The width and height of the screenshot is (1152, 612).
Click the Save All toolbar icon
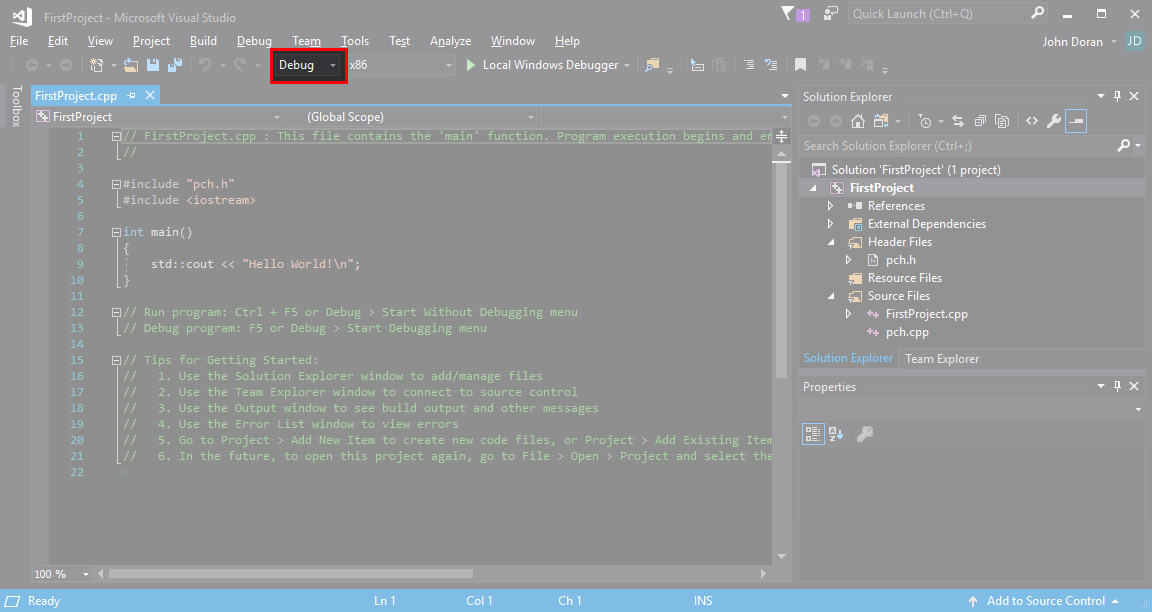coord(174,65)
